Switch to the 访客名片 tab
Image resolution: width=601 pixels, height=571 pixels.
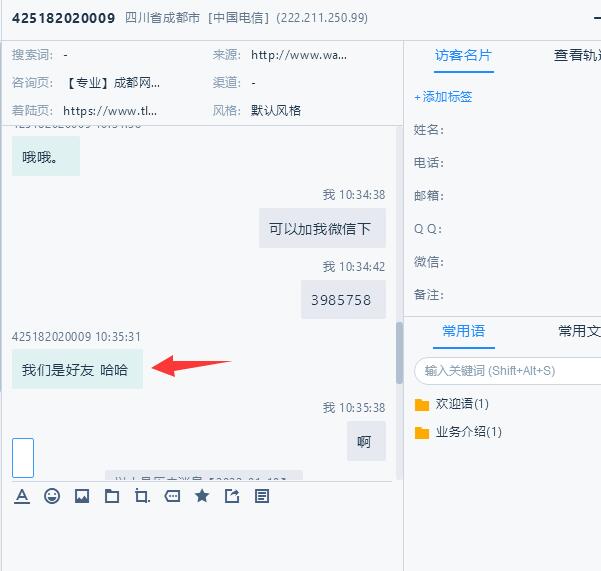463,56
